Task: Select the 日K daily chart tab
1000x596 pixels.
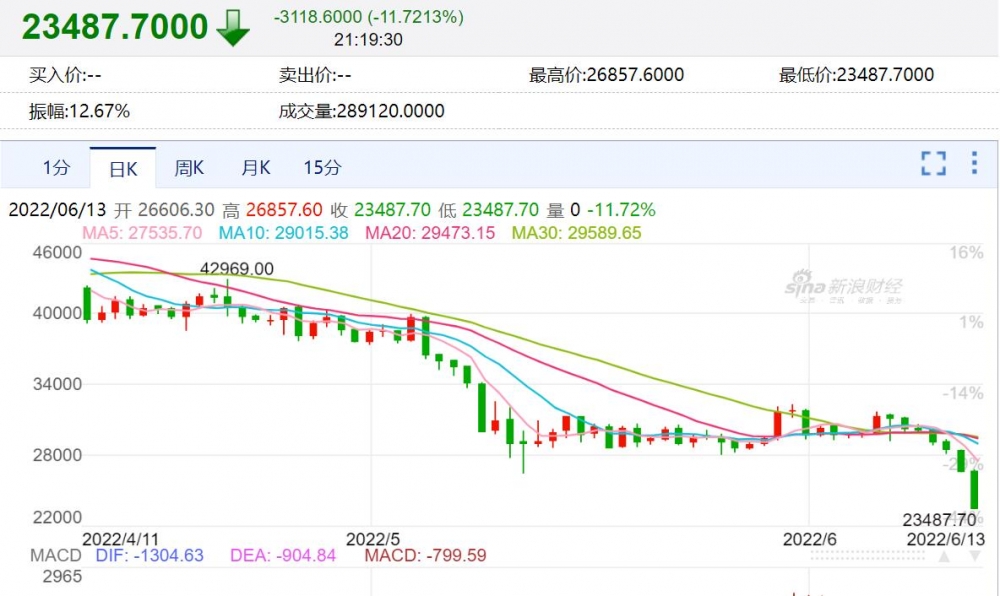Action: click(x=123, y=169)
